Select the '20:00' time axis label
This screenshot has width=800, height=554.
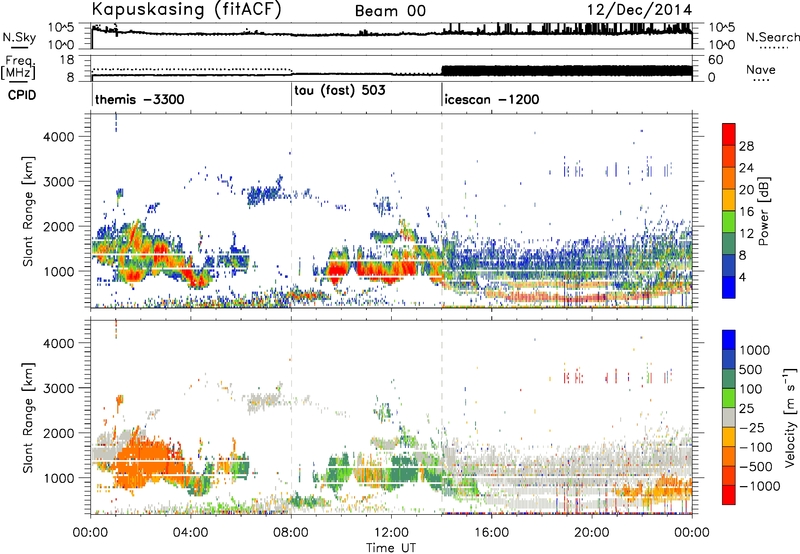(x=591, y=533)
